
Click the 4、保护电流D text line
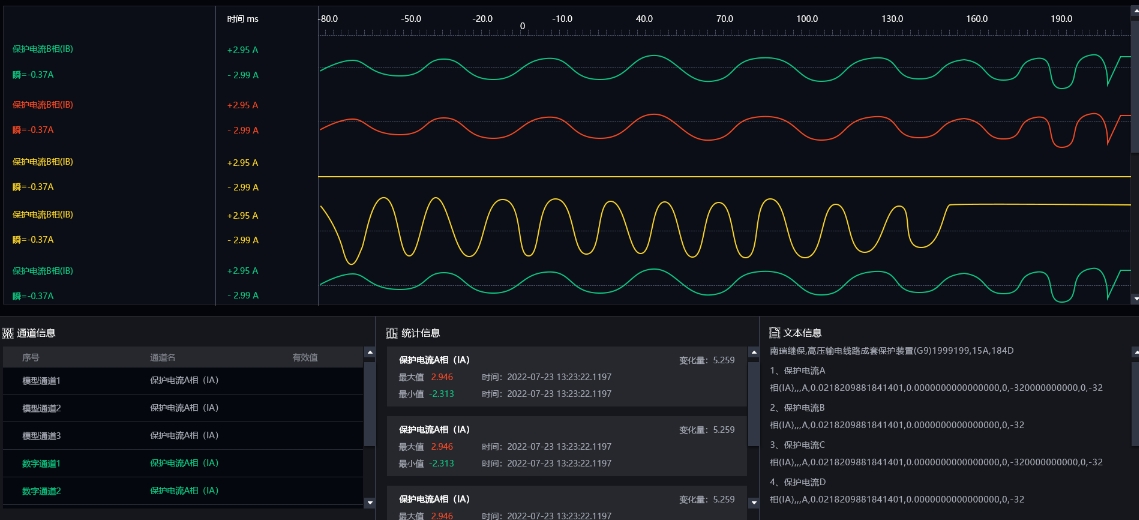pyautogui.click(x=797, y=482)
